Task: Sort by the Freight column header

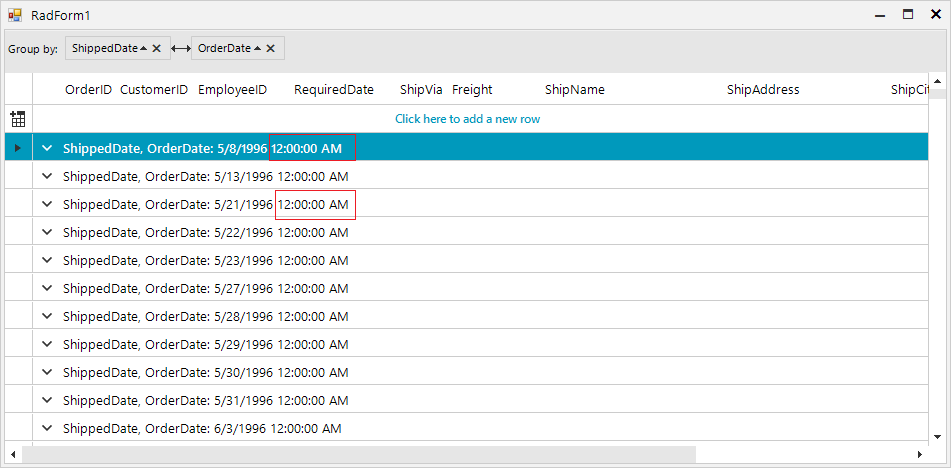Action: (x=472, y=90)
